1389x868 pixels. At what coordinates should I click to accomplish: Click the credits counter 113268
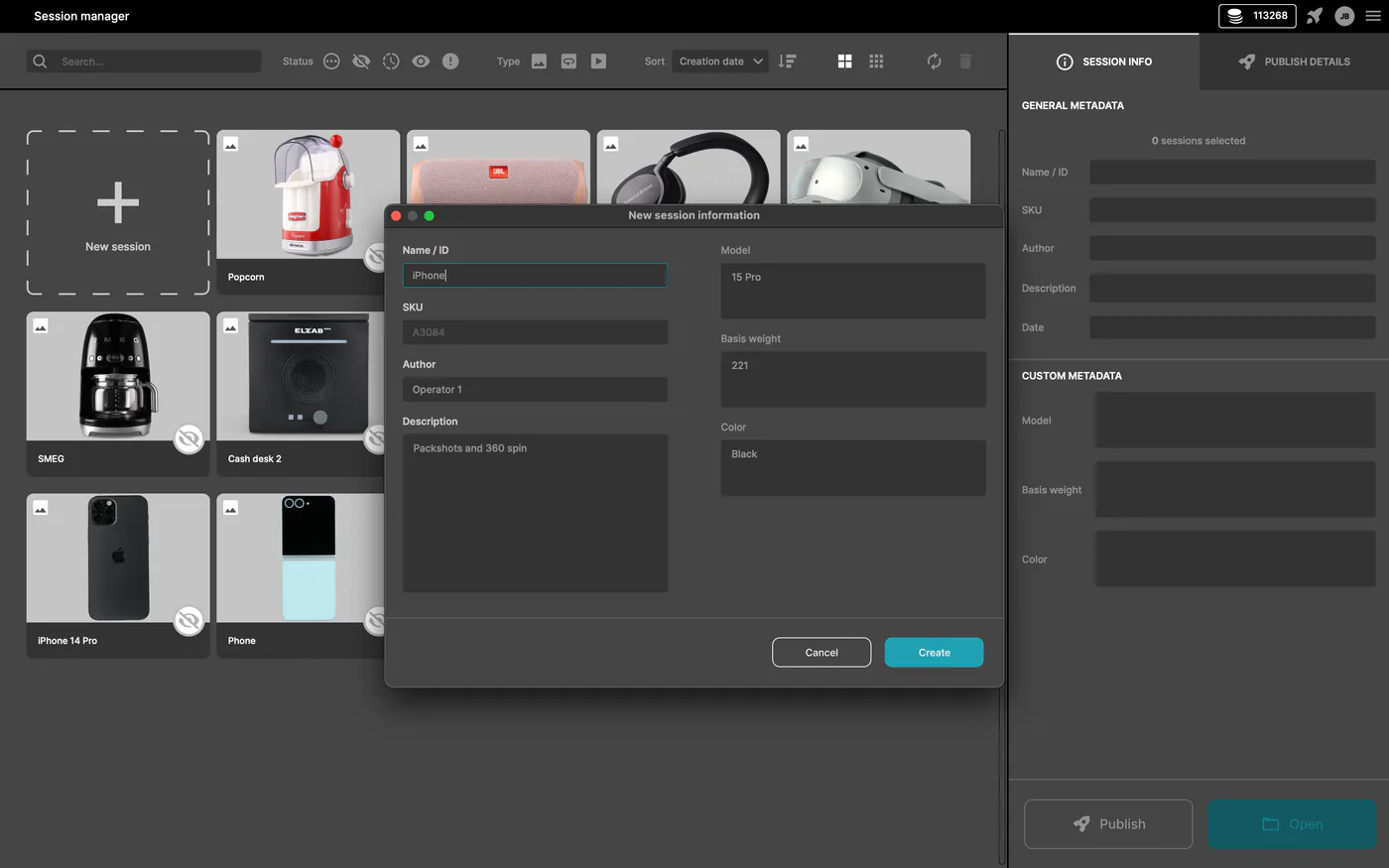pos(1257,16)
